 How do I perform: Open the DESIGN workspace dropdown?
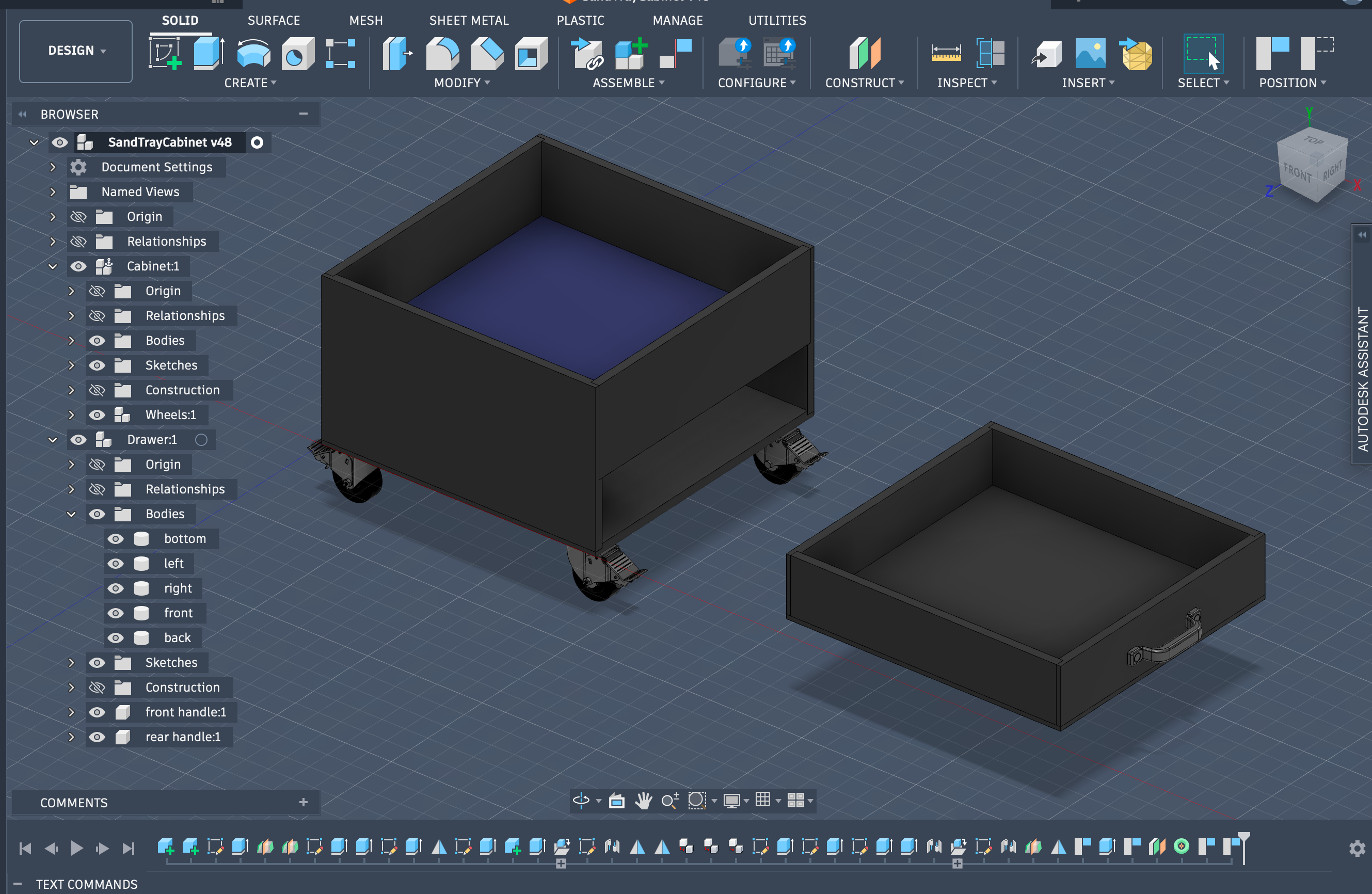click(x=76, y=51)
